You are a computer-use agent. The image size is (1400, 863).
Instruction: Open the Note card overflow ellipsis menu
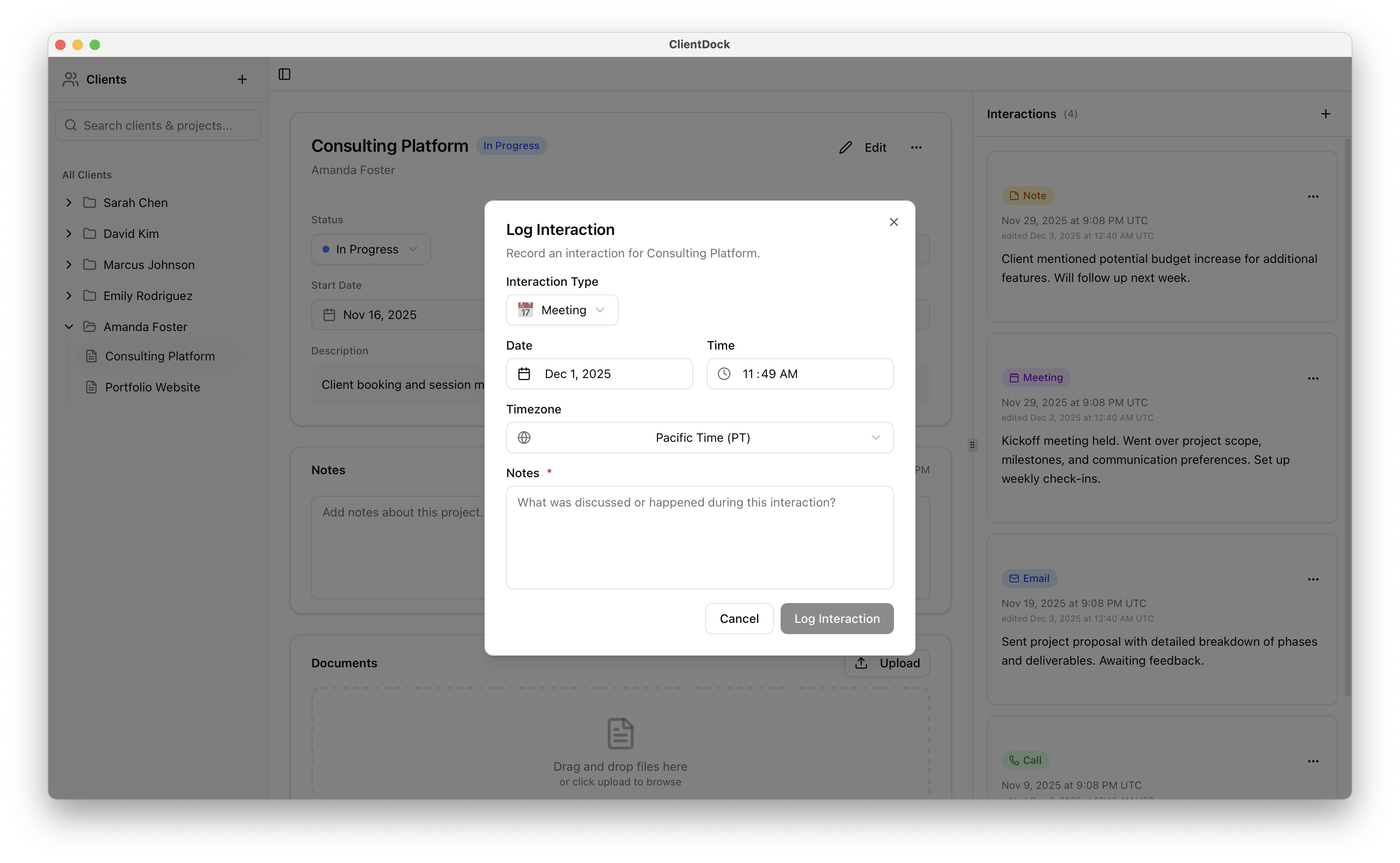pyautogui.click(x=1313, y=196)
